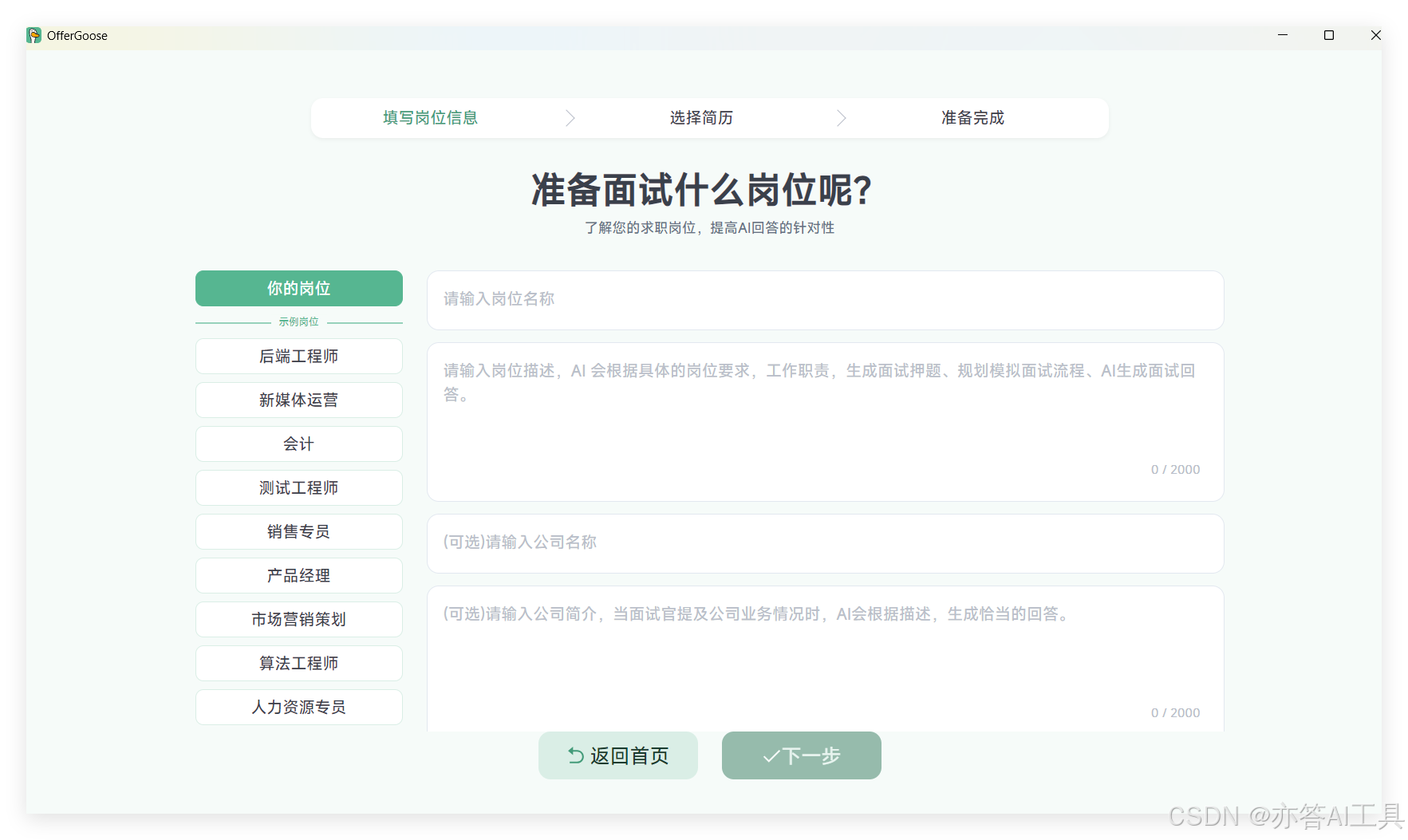Select the 后端工程师 example position

tap(298, 356)
